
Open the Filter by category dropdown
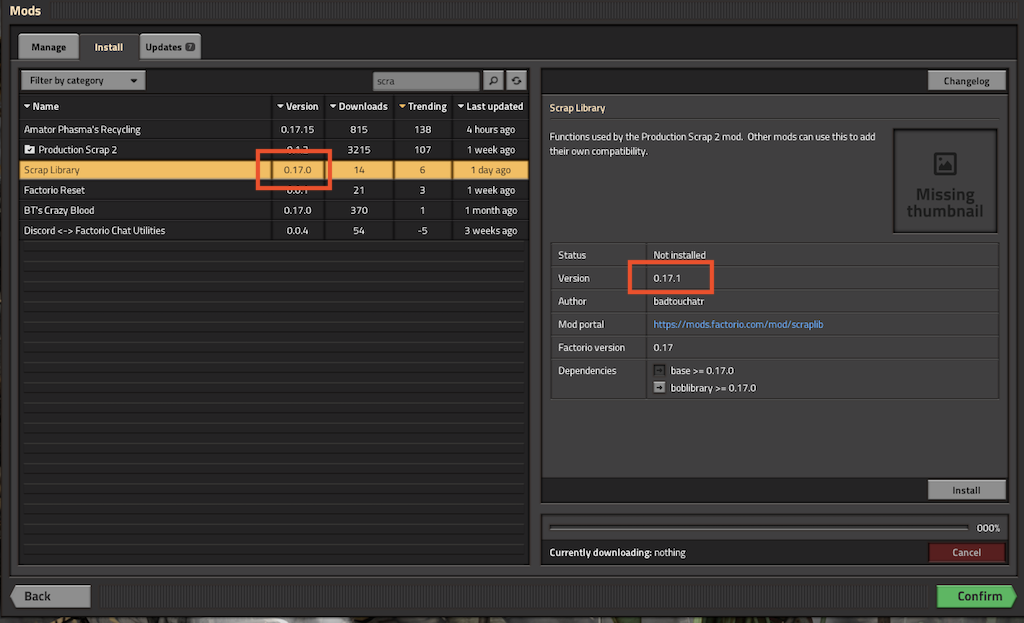coord(83,81)
